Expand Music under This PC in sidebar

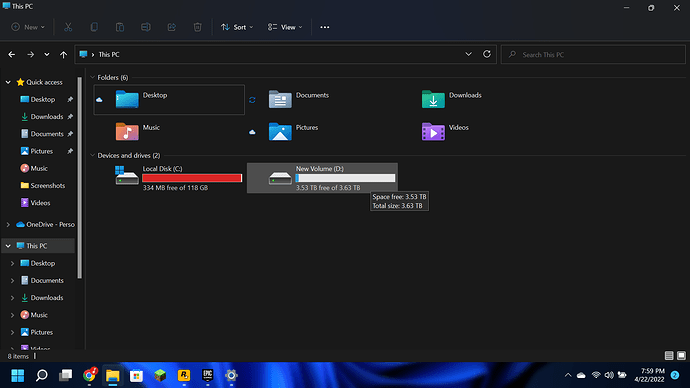coord(12,315)
